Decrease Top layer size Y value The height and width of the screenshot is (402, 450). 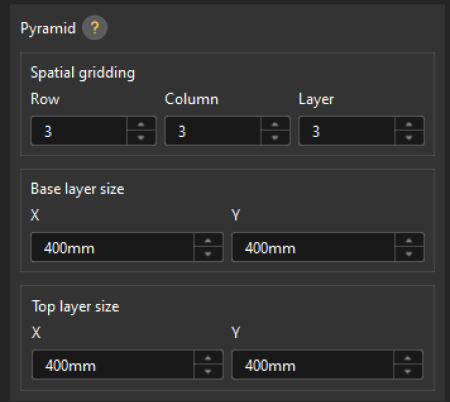408,372
